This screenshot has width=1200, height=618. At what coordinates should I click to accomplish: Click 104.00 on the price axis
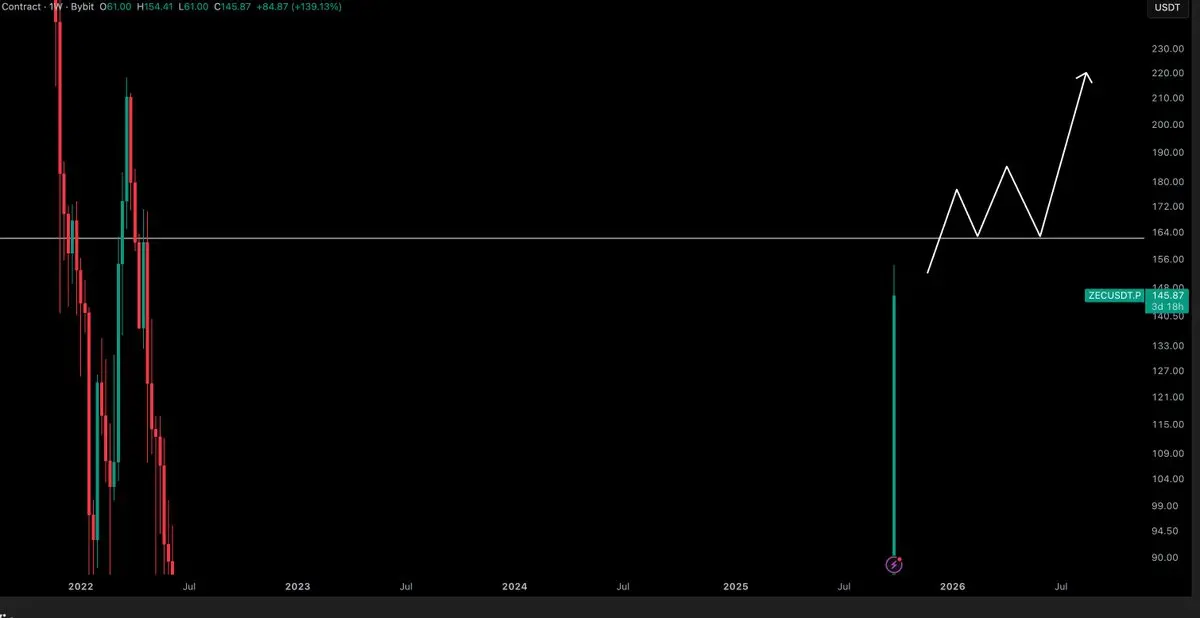(1168, 479)
